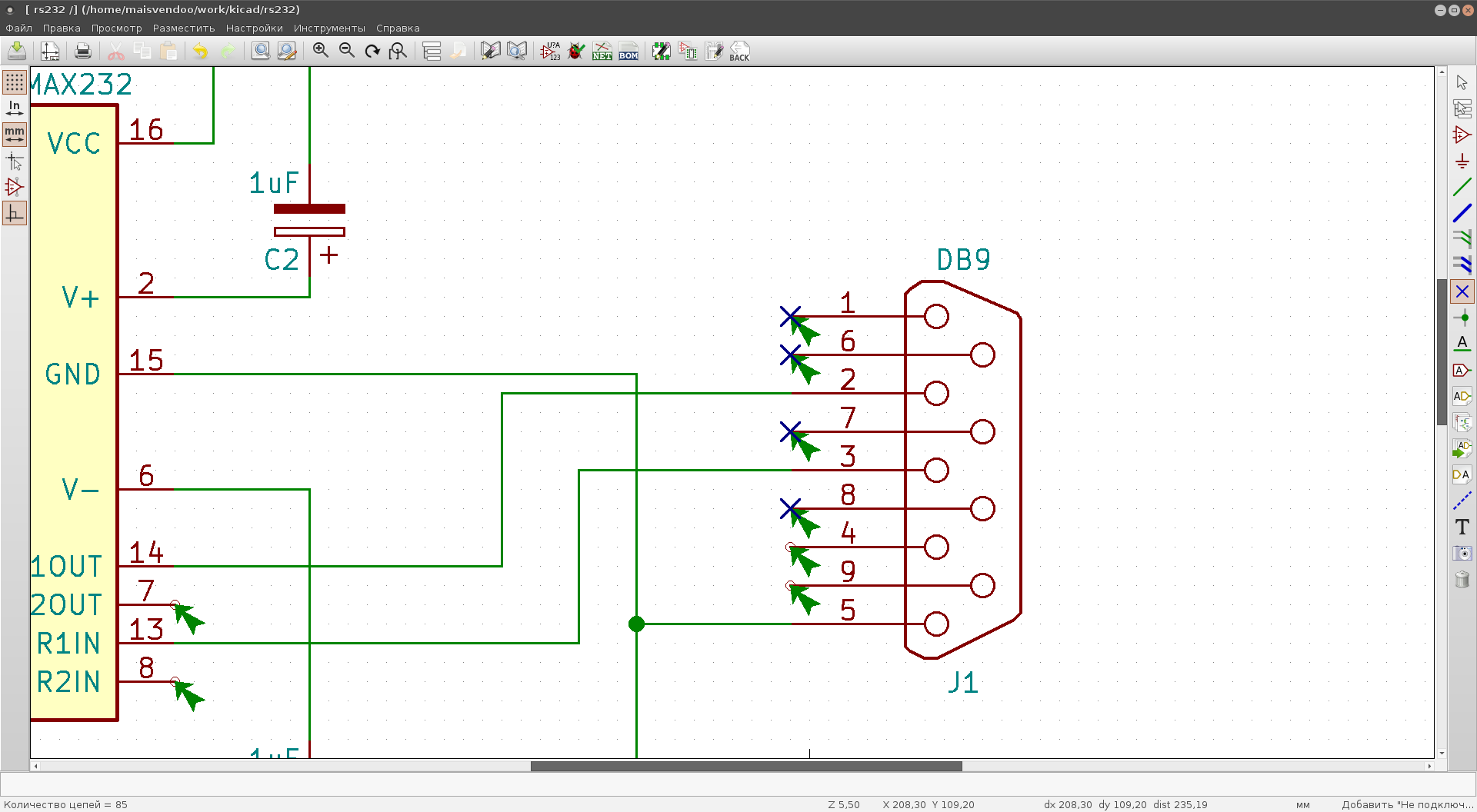Select the place component tool
Viewport: 1477px width, 812px height.
coord(1462,135)
